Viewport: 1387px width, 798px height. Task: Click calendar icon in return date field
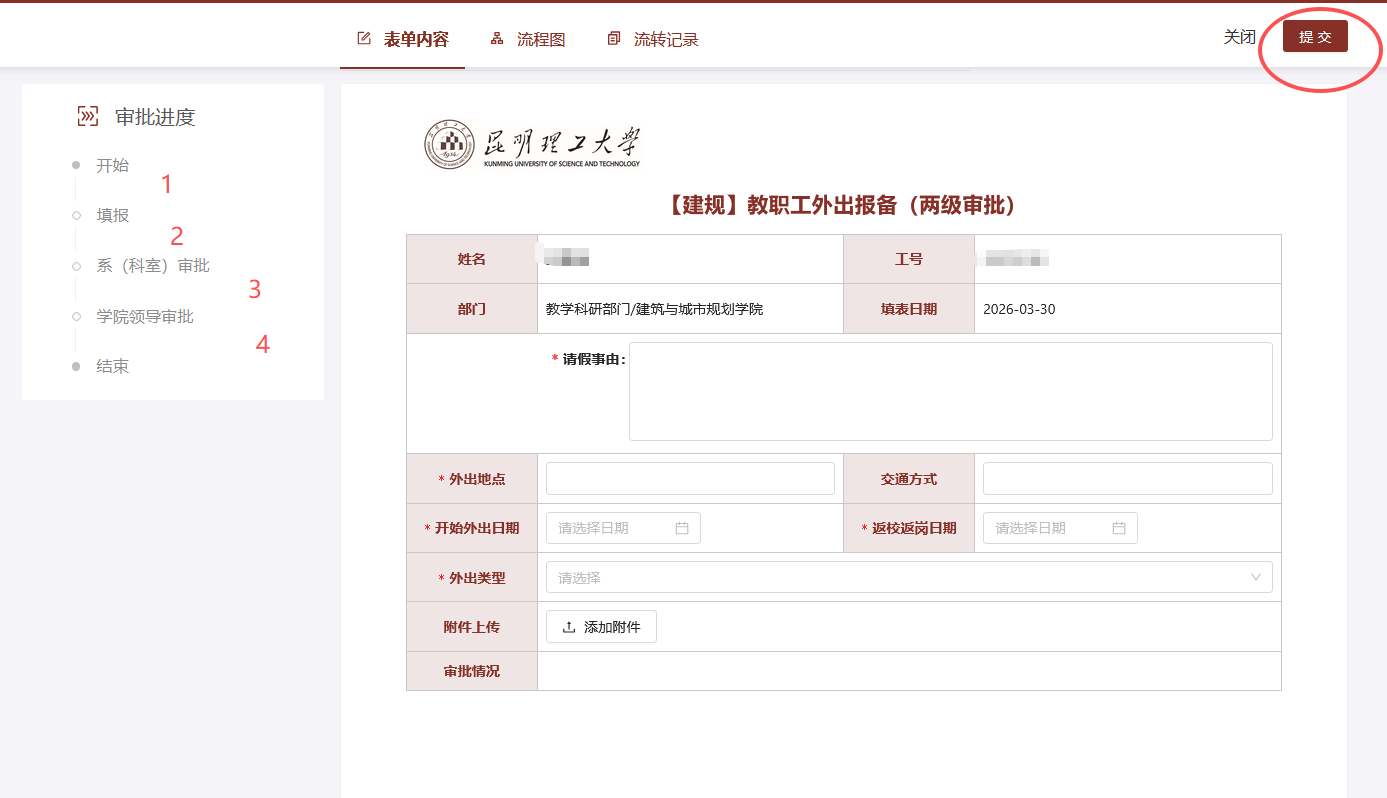coord(1119,528)
